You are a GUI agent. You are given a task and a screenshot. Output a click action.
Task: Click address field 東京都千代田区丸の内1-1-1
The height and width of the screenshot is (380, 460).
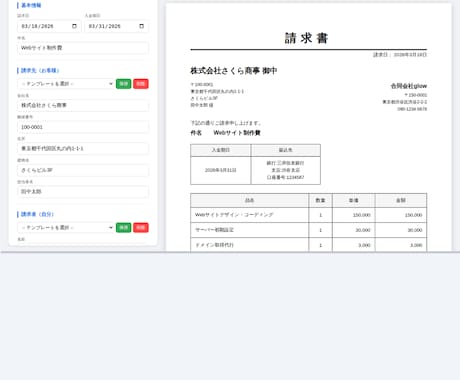(x=83, y=148)
